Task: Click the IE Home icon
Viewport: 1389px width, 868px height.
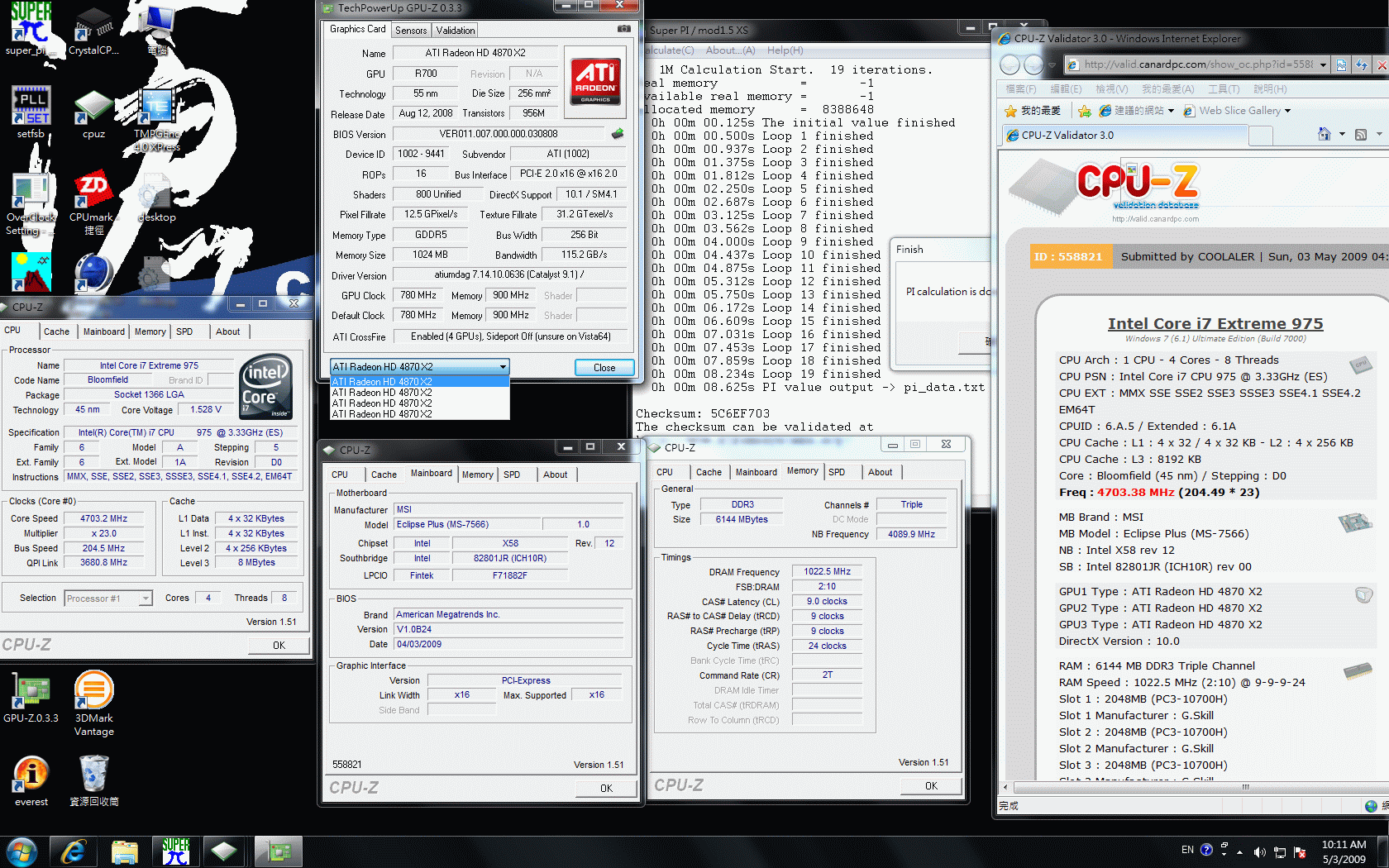Action: (x=1324, y=134)
